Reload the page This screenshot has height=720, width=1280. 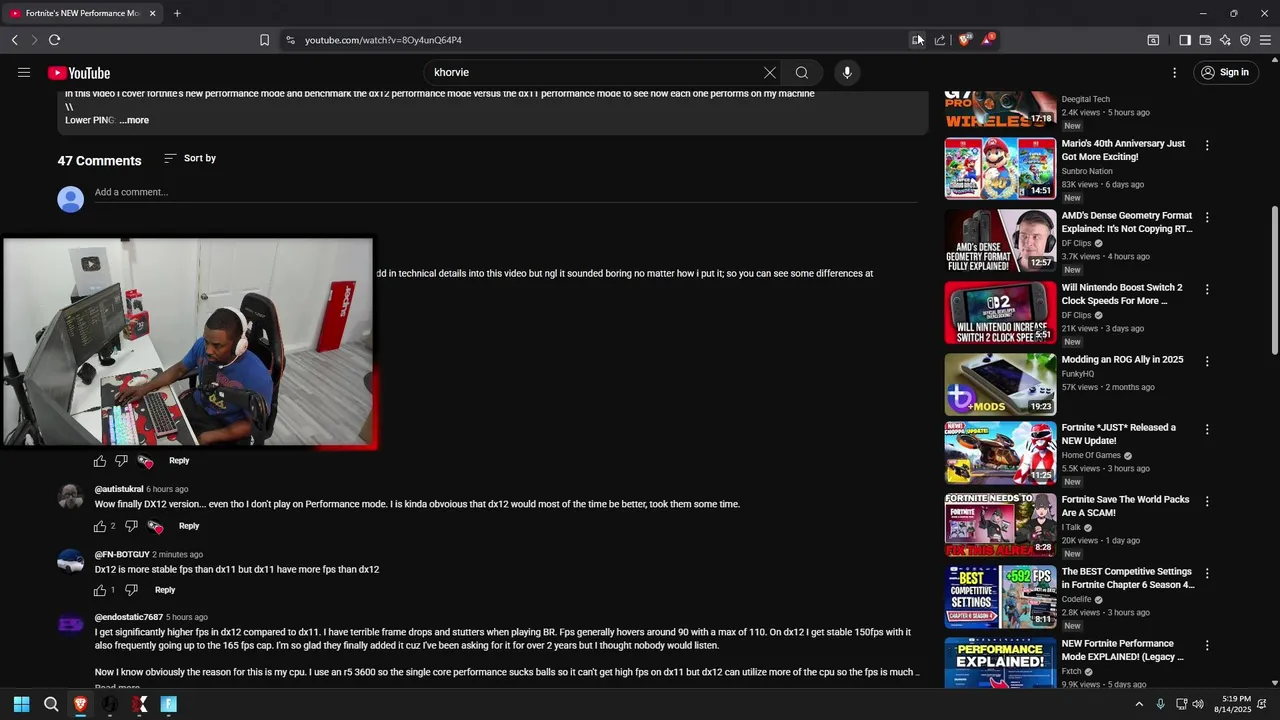(x=54, y=40)
